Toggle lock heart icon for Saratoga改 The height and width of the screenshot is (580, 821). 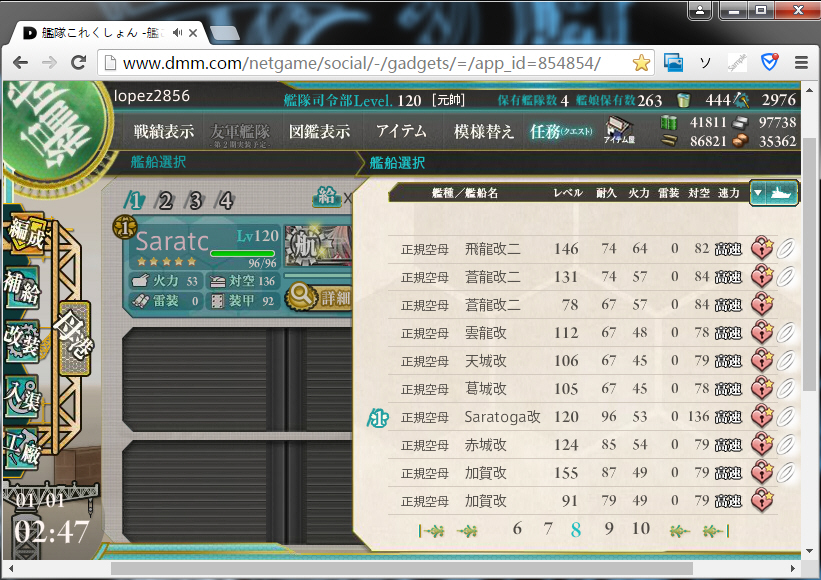[x=762, y=417]
